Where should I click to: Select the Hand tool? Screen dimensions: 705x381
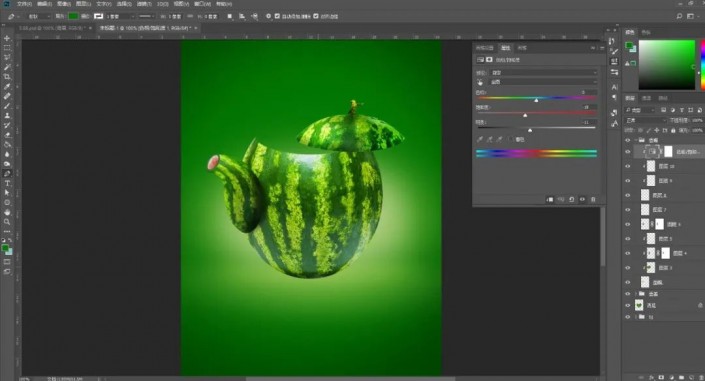7,212
